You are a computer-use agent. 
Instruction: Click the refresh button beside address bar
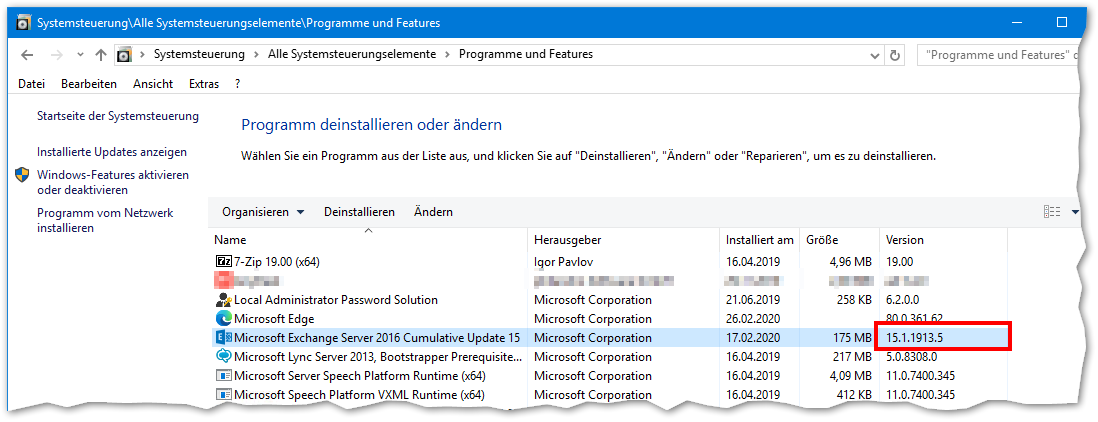coord(895,54)
